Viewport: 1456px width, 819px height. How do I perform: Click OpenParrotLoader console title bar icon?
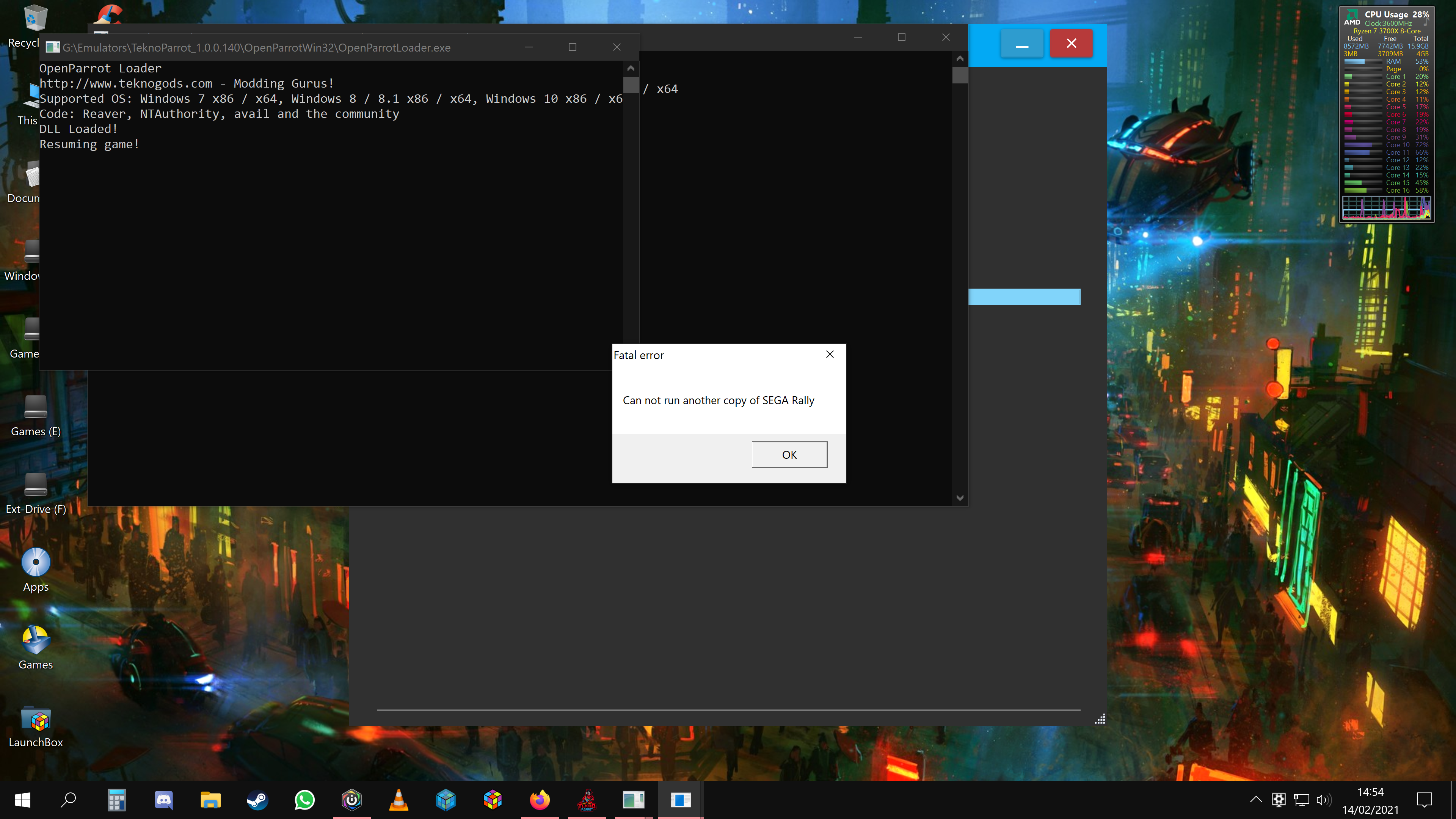pyautogui.click(x=53, y=47)
